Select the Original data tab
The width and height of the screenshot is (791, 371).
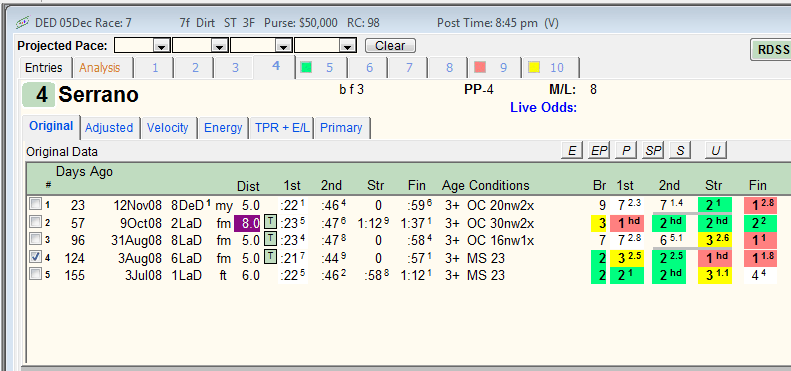(51, 127)
